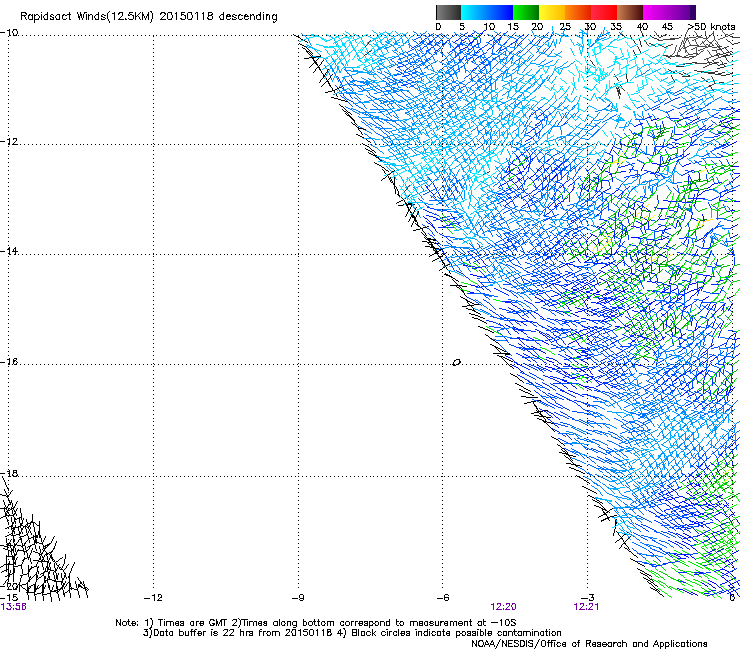Click the orange 25-30 knots legend color
The height and width of the screenshot is (650, 740).
pos(578,12)
